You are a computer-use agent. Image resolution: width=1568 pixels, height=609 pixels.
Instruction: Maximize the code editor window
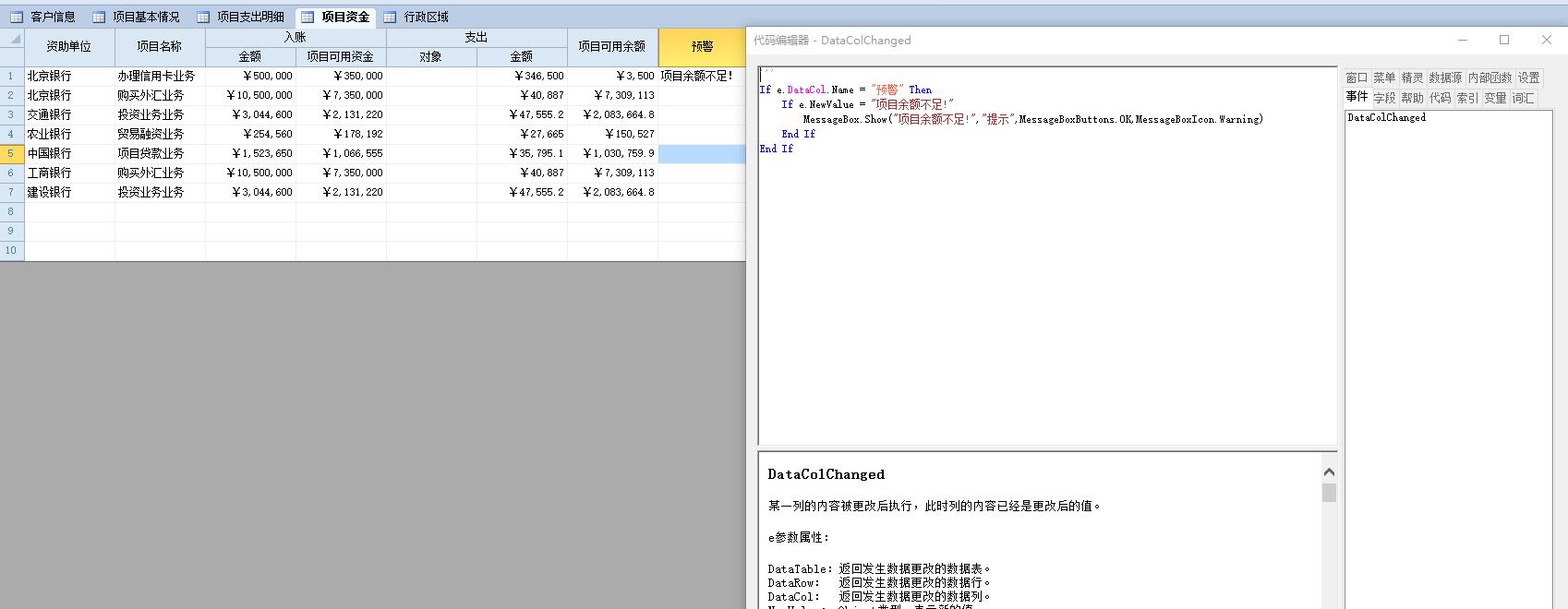point(1504,40)
